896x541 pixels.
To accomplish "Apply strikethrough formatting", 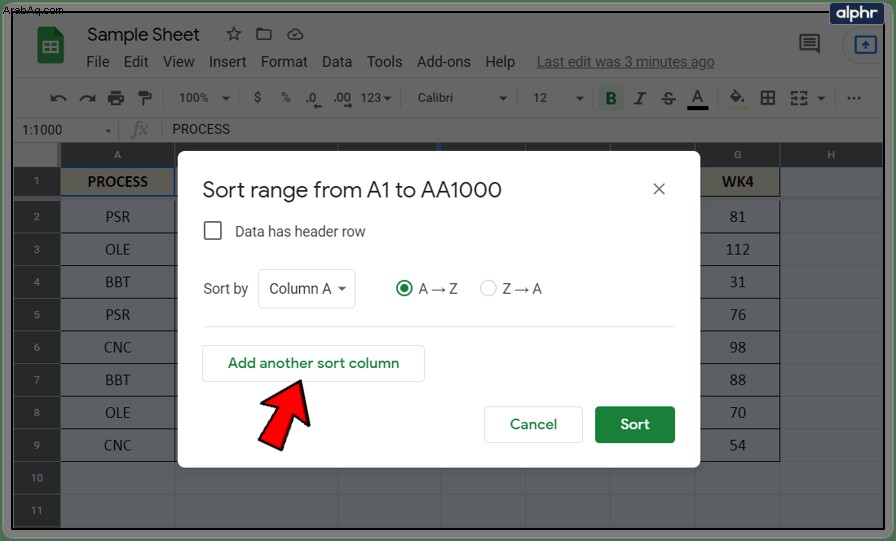I will coord(668,98).
